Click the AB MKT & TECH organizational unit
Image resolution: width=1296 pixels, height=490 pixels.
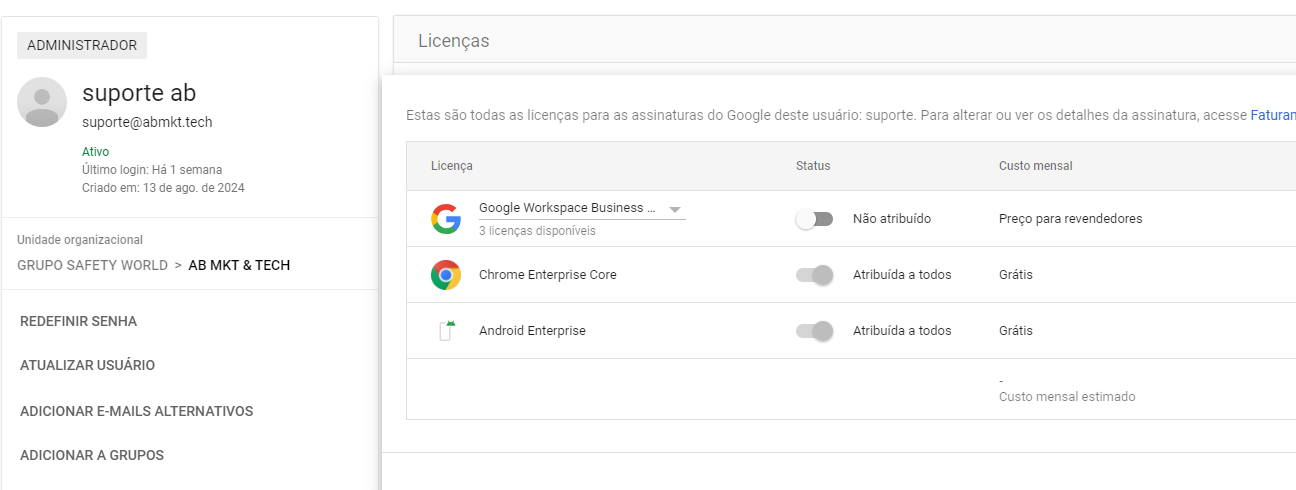pos(239,265)
